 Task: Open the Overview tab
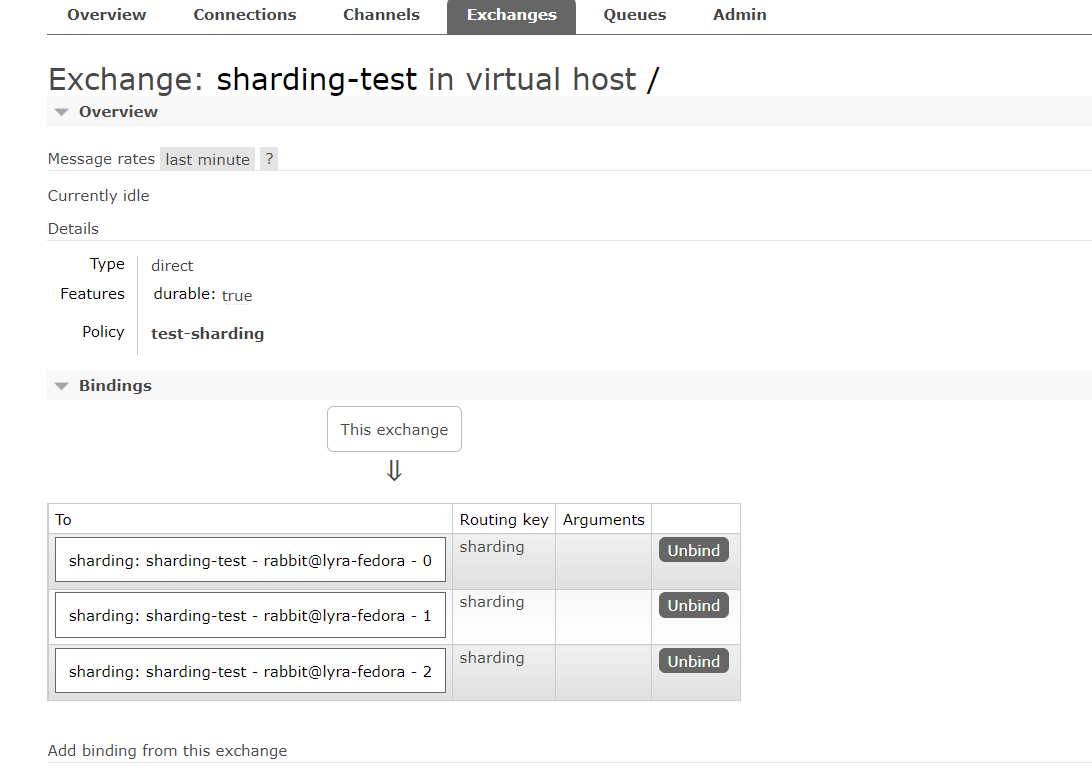(x=107, y=15)
